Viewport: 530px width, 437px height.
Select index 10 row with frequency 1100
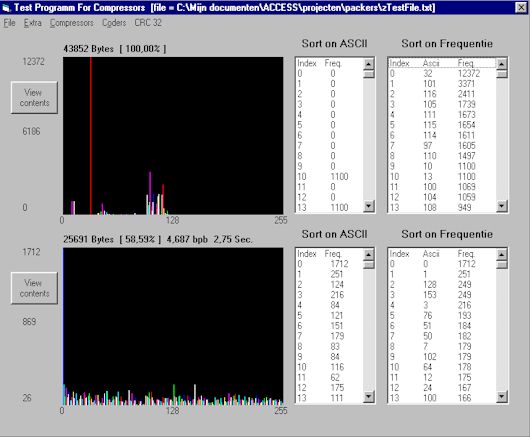tap(330, 176)
